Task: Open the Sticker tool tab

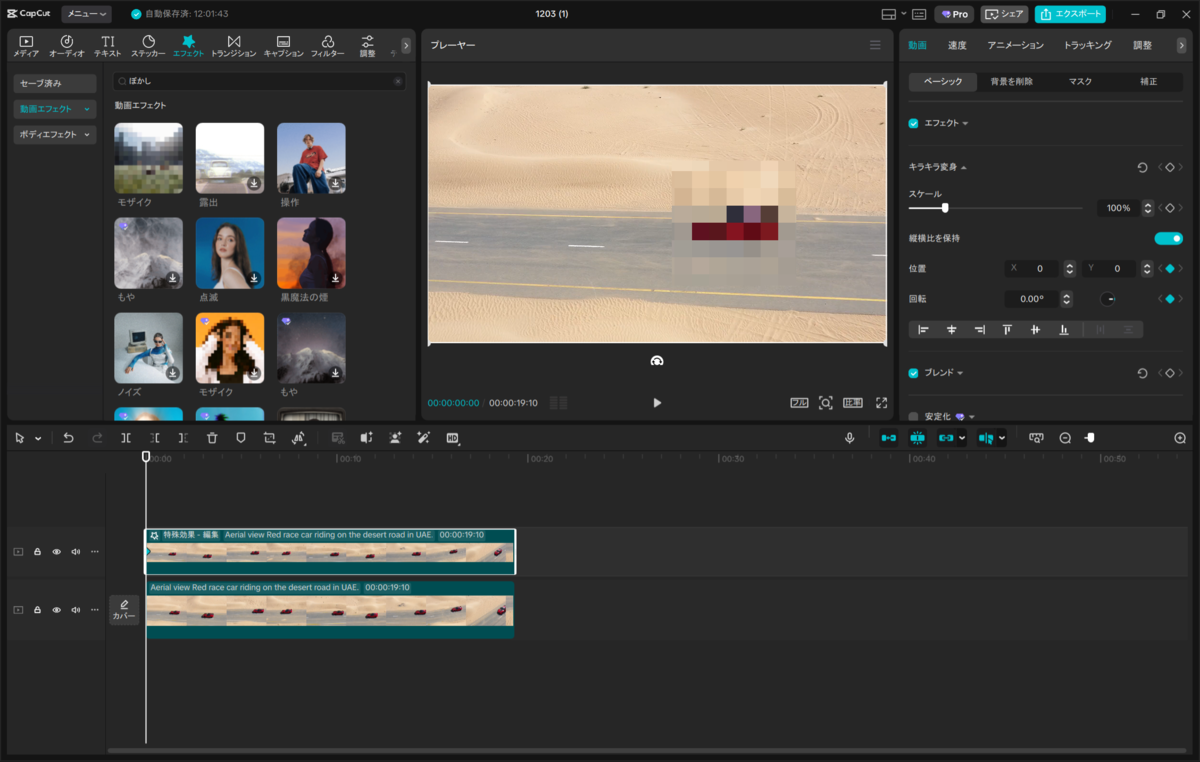Action: click(148, 46)
